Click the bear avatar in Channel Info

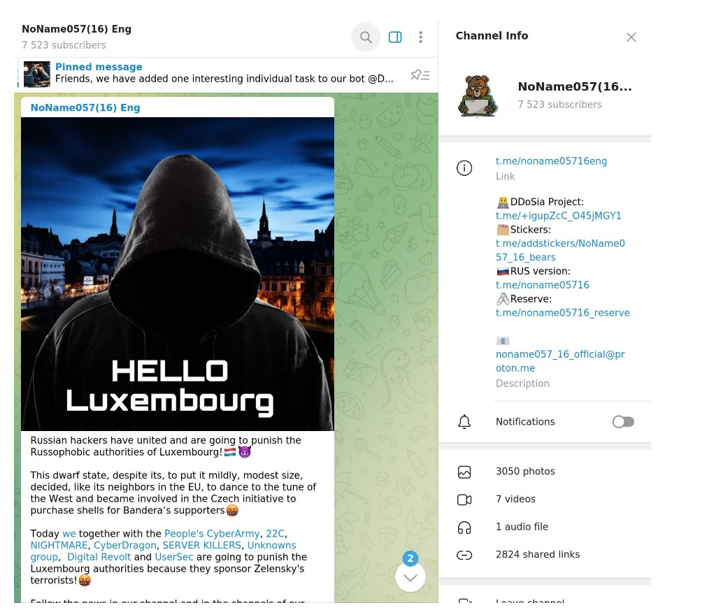click(477, 95)
